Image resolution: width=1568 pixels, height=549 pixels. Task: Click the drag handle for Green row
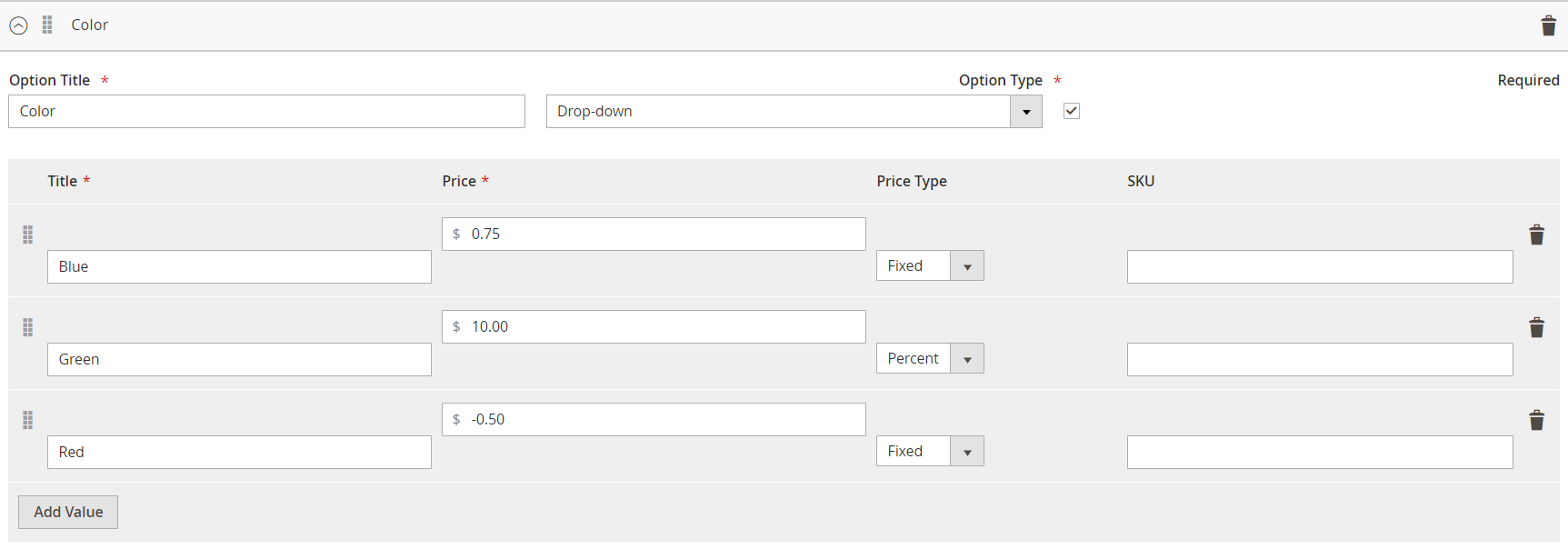28,328
